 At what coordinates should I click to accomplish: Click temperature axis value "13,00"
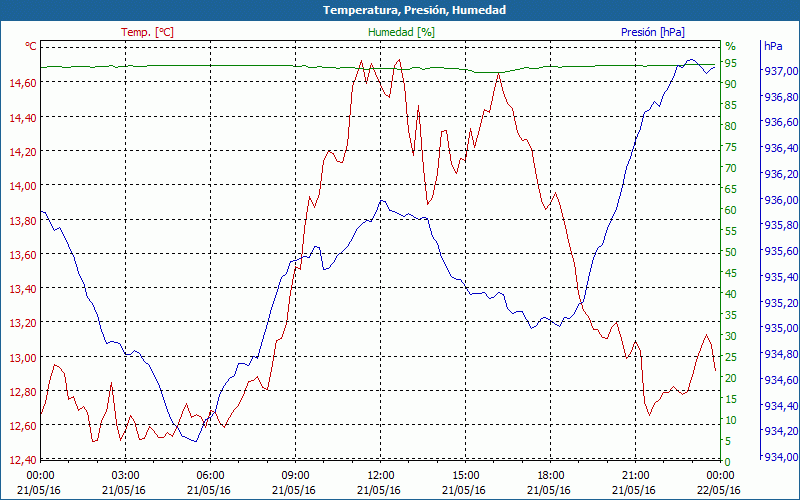click(x=23, y=358)
